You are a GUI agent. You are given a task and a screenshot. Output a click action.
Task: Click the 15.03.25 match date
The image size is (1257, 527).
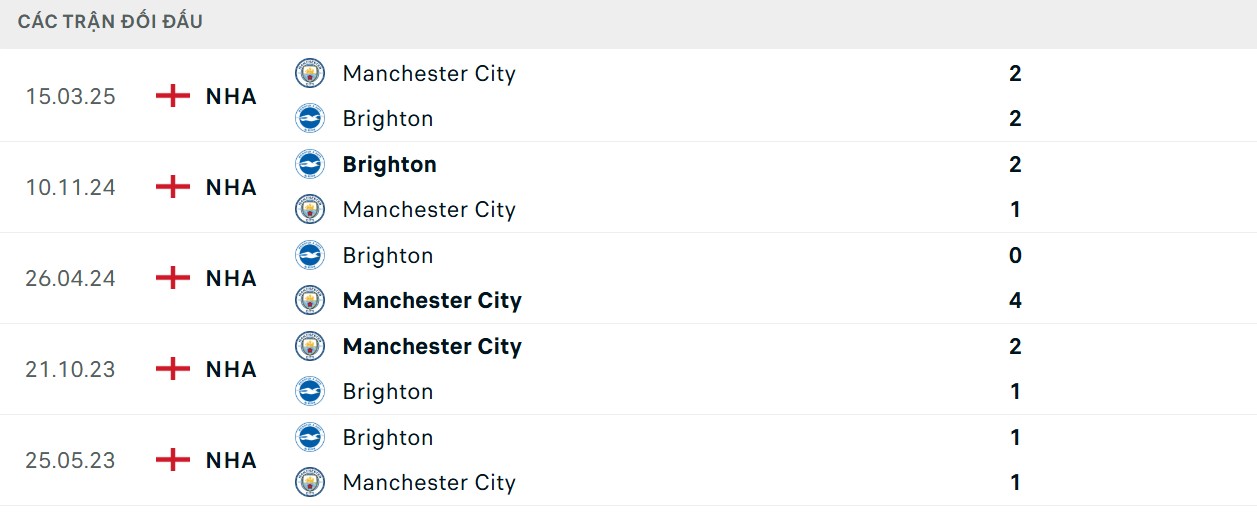pos(70,96)
